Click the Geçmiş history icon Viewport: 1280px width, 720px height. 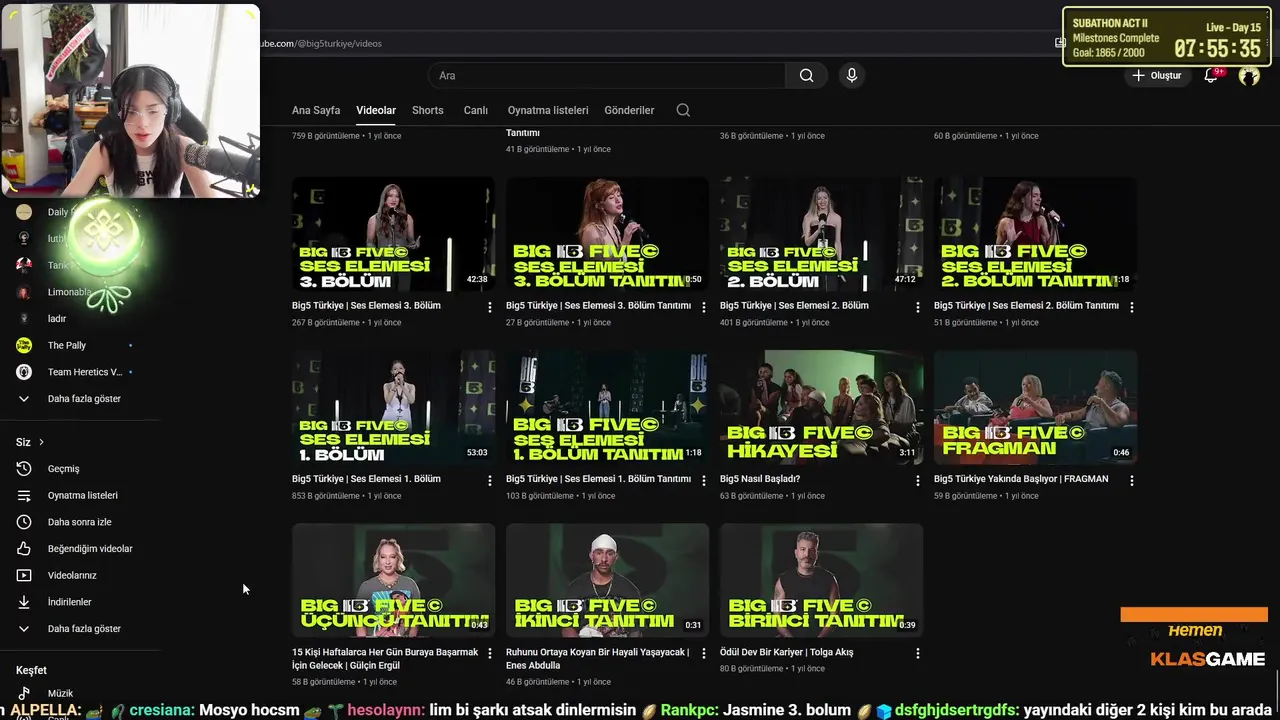coord(24,469)
